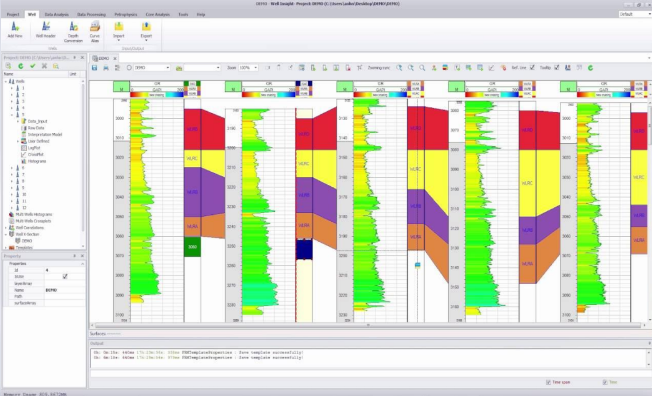652x396 pixels.
Task: Expand the Well Correlations node
Action: tap(6, 228)
